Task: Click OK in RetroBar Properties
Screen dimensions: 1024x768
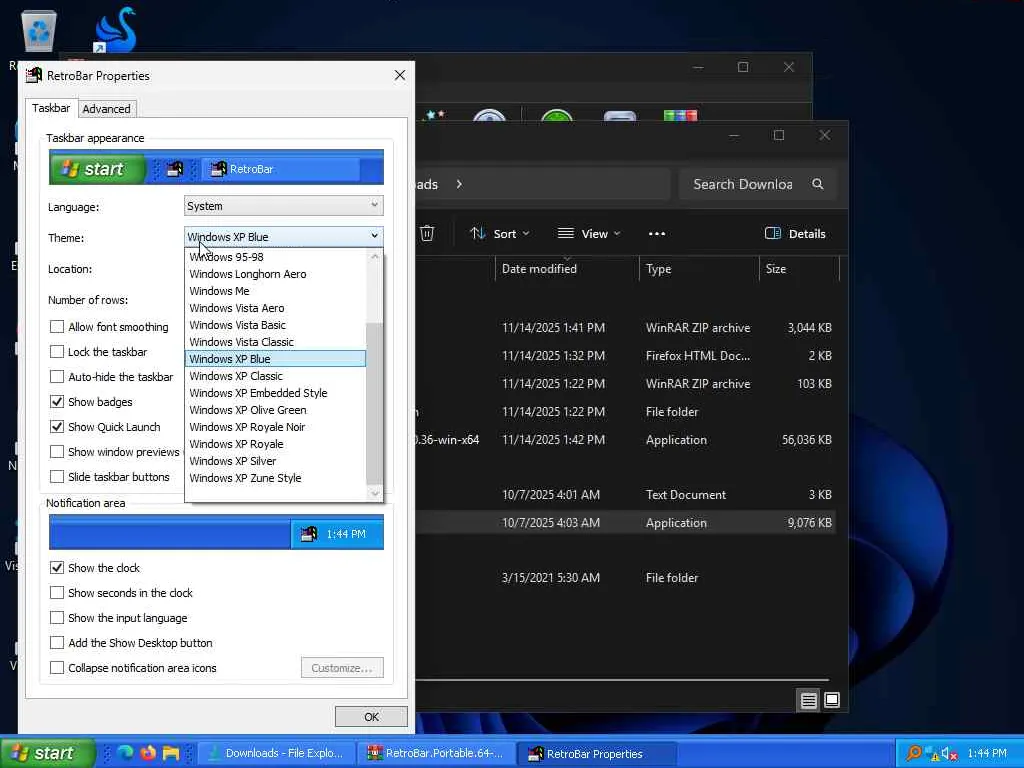Action: (371, 716)
